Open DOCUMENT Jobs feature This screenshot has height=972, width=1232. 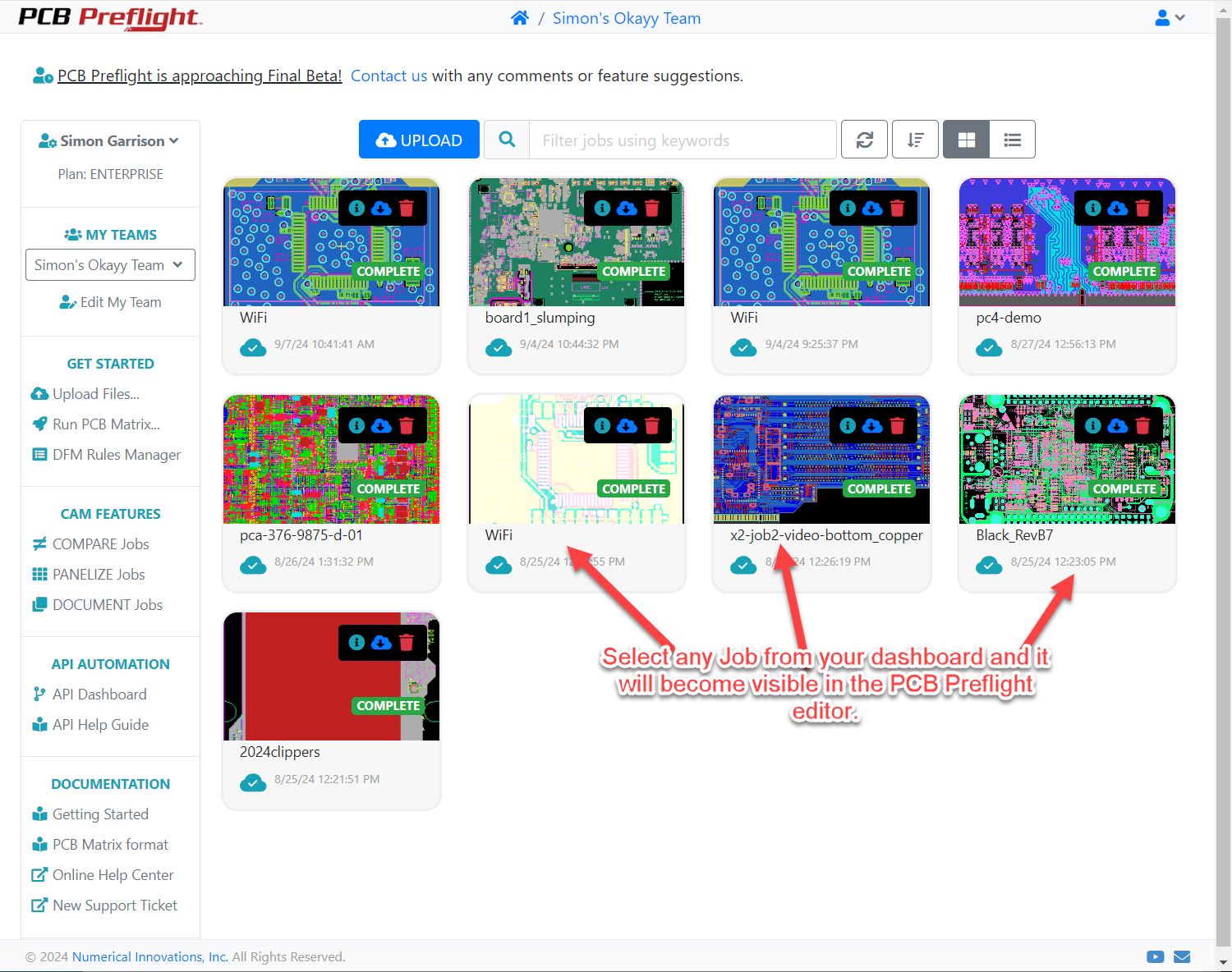(x=98, y=605)
